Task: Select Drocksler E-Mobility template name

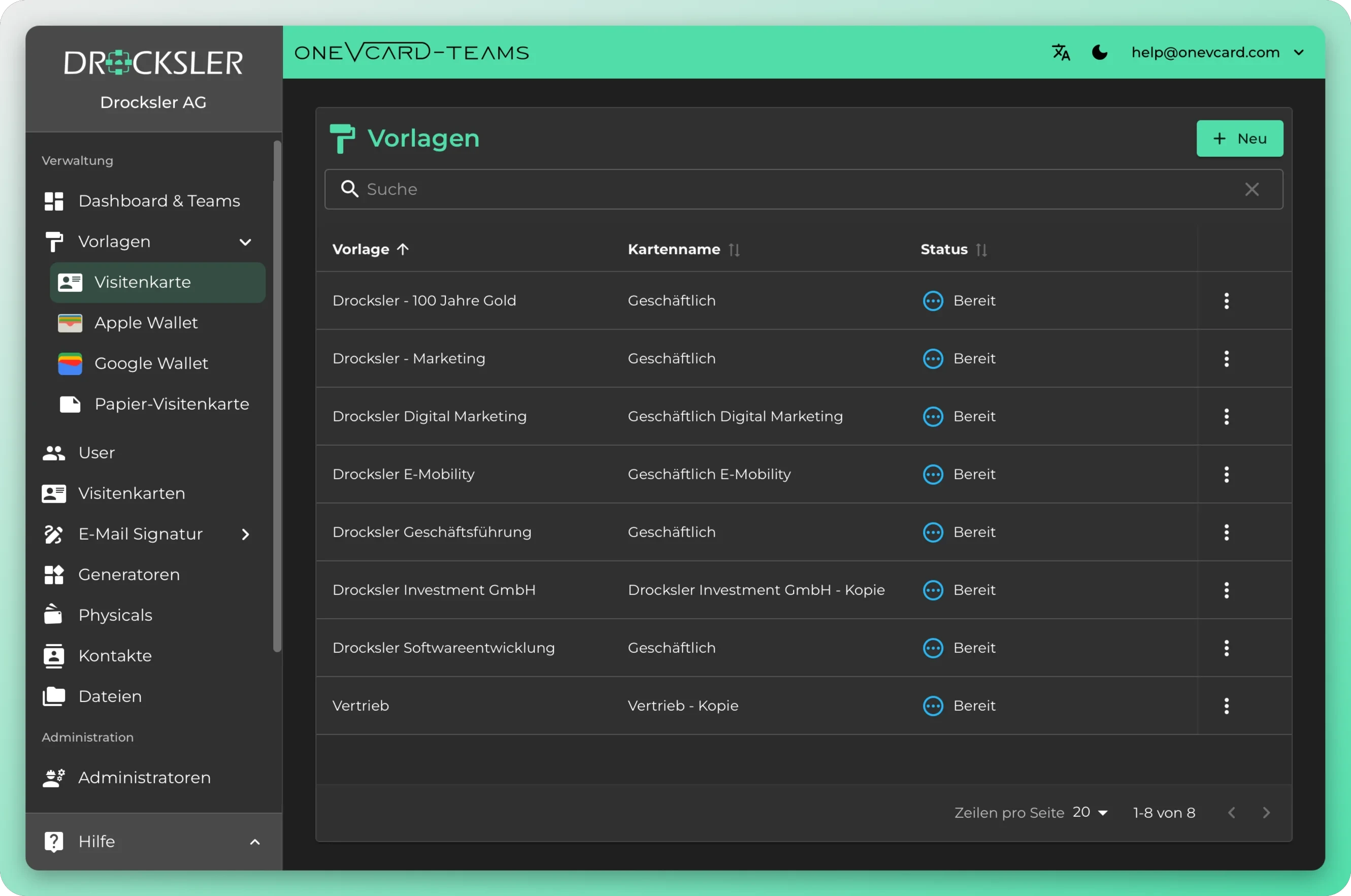Action: coord(404,474)
